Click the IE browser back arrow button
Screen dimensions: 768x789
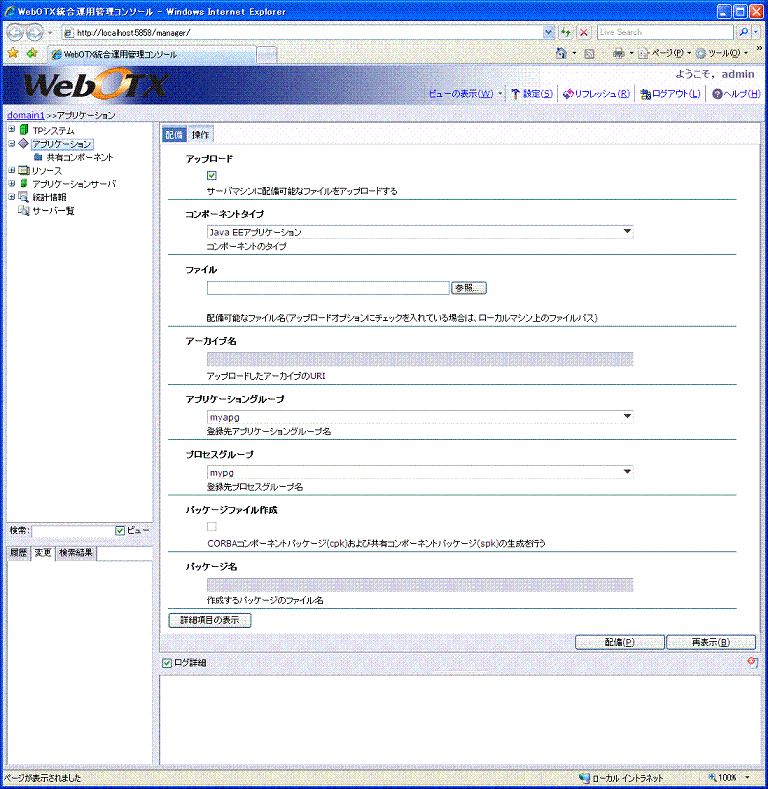[x=16, y=32]
